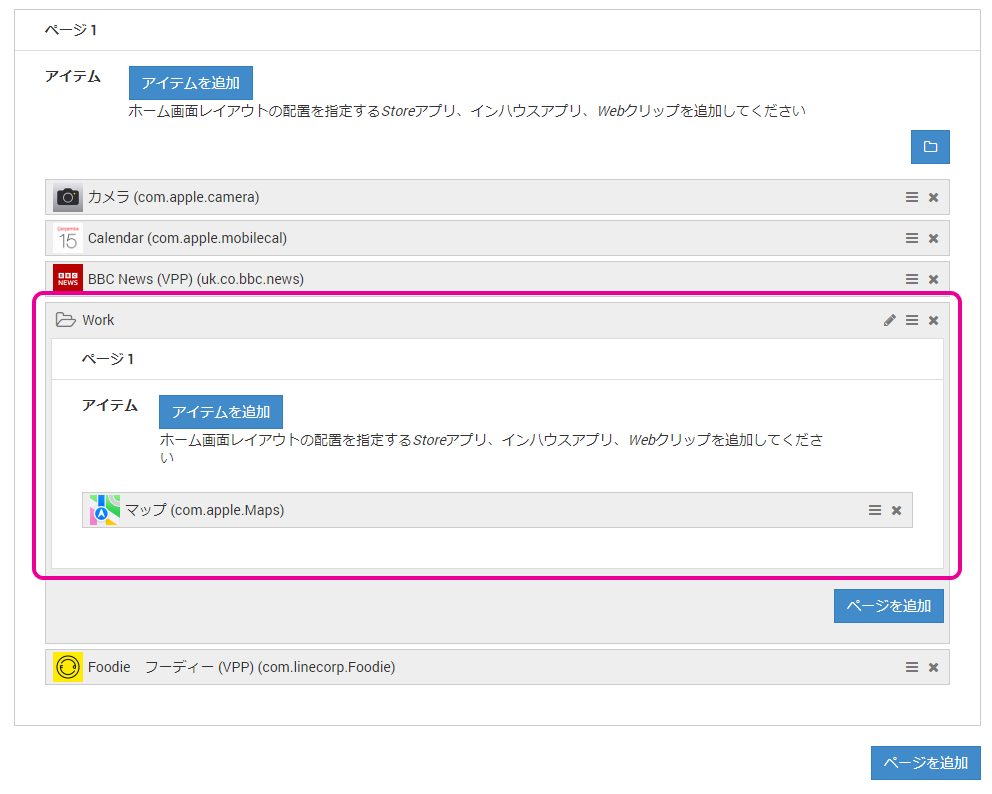
Task: Click the reorder handle for Foodie row
Action: pos(912,668)
